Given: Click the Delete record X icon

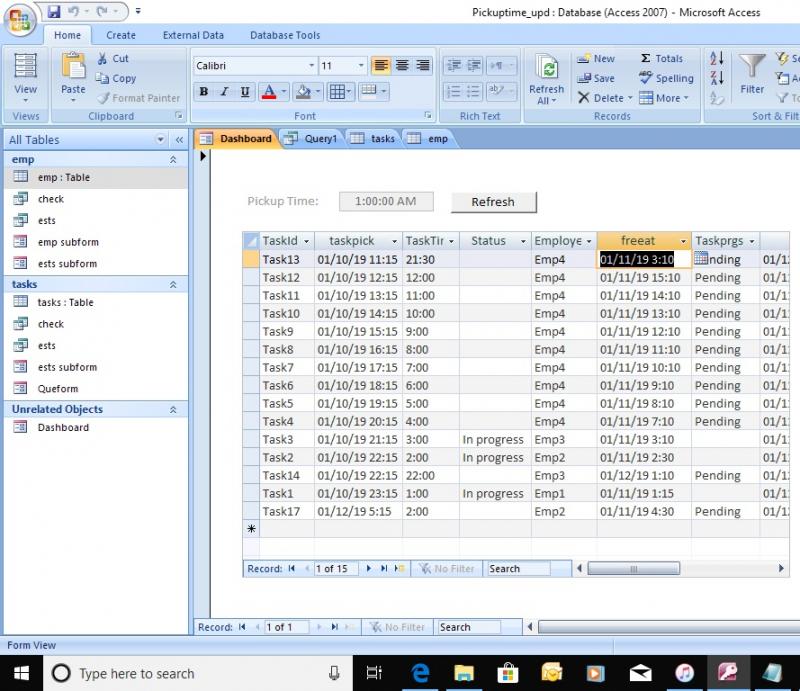Looking at the screenshot, I should 584,97.
